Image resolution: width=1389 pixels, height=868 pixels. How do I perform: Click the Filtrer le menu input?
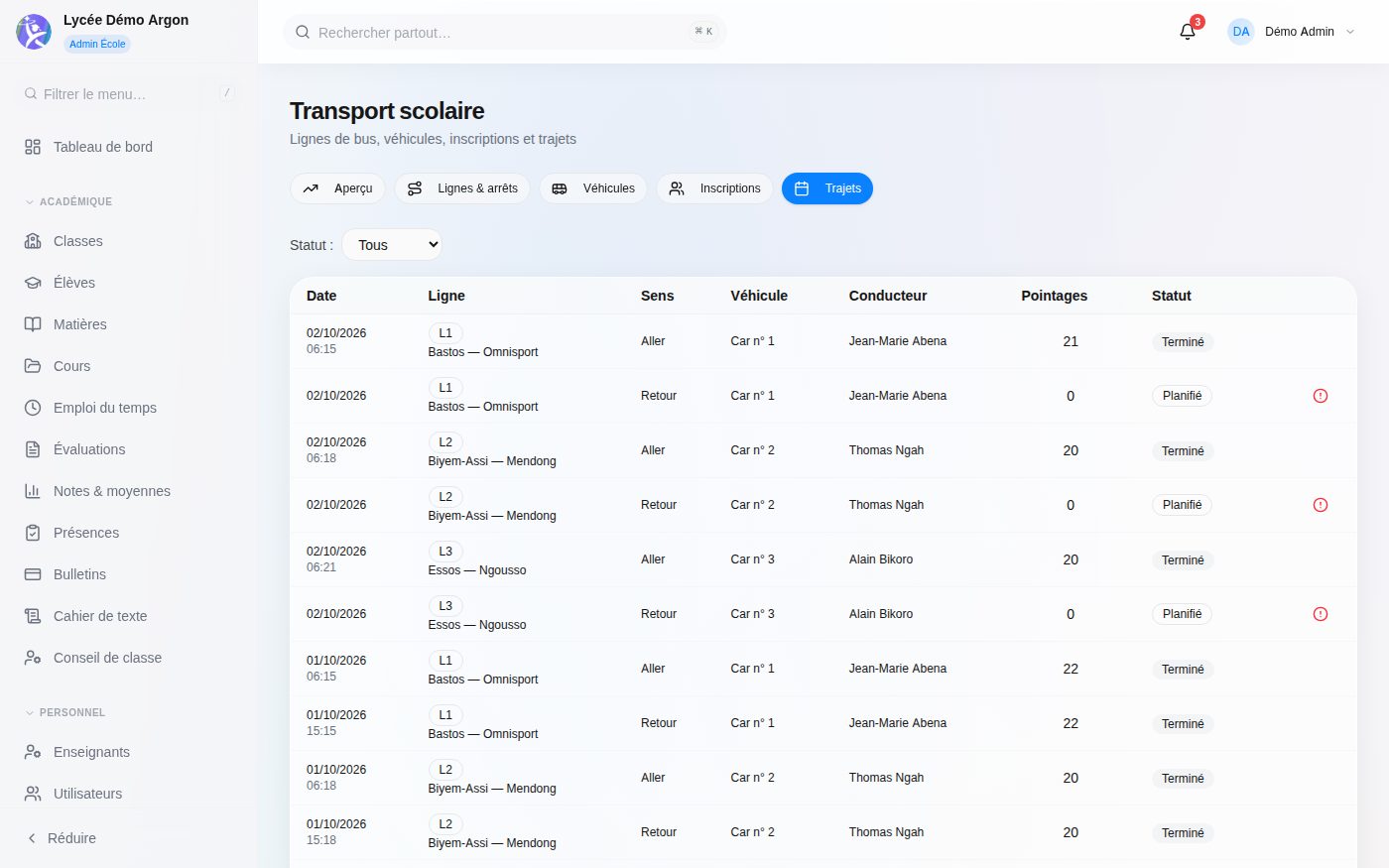pos(129,94)
